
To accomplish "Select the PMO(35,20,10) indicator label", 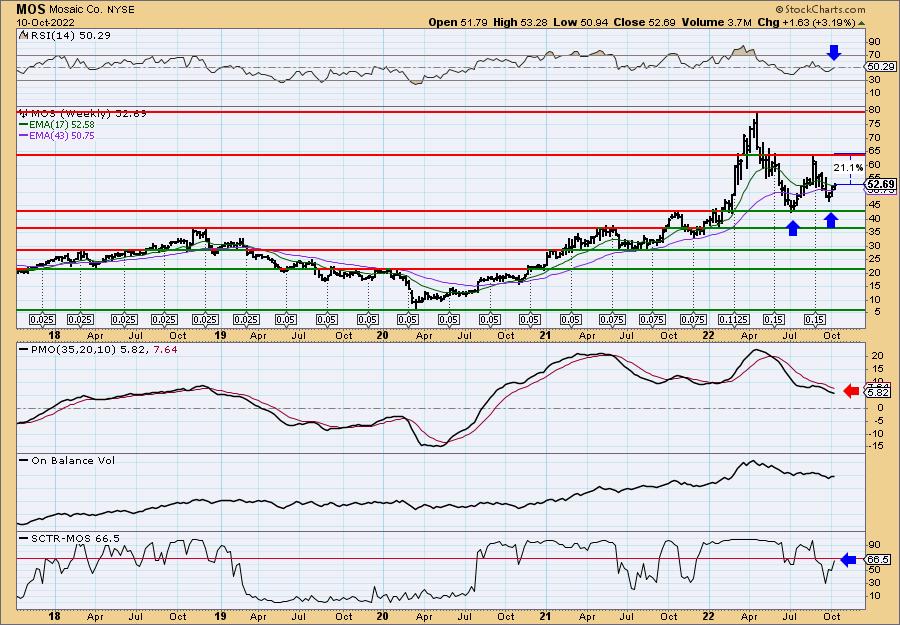I will click(x=98, y=349).
